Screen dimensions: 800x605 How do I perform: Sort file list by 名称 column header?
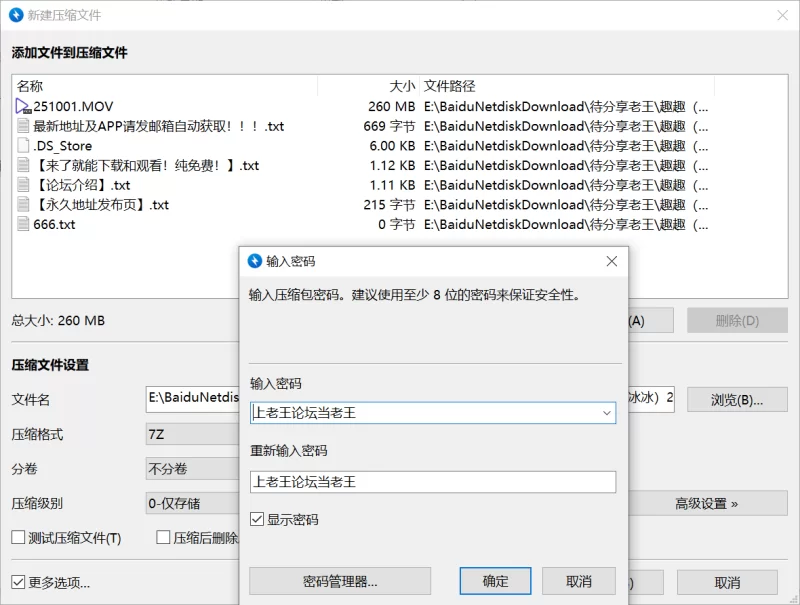[x=30, y=86]
